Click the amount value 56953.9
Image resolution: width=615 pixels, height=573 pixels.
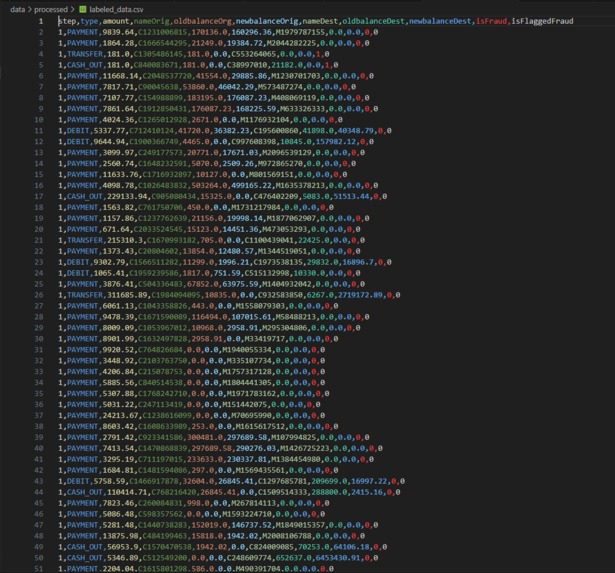click(123, 547)
